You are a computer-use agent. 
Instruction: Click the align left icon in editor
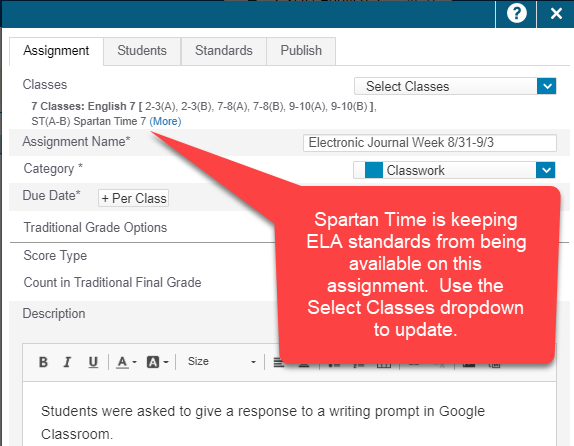[x=279, y=363]
